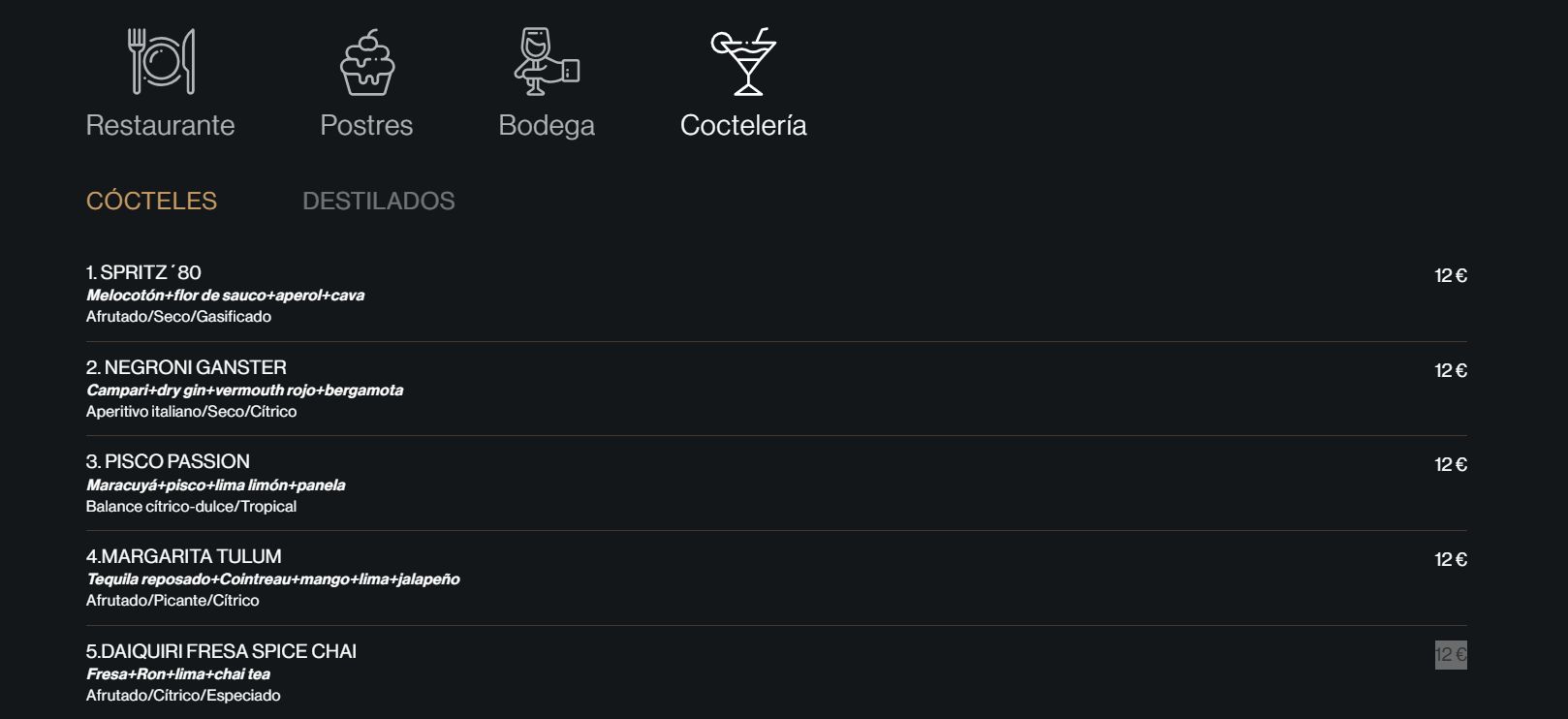Image resolution: width=1568 pixels, height=719 pixels.
Task: Open the Bodega section label
Action: pos(547,126)
